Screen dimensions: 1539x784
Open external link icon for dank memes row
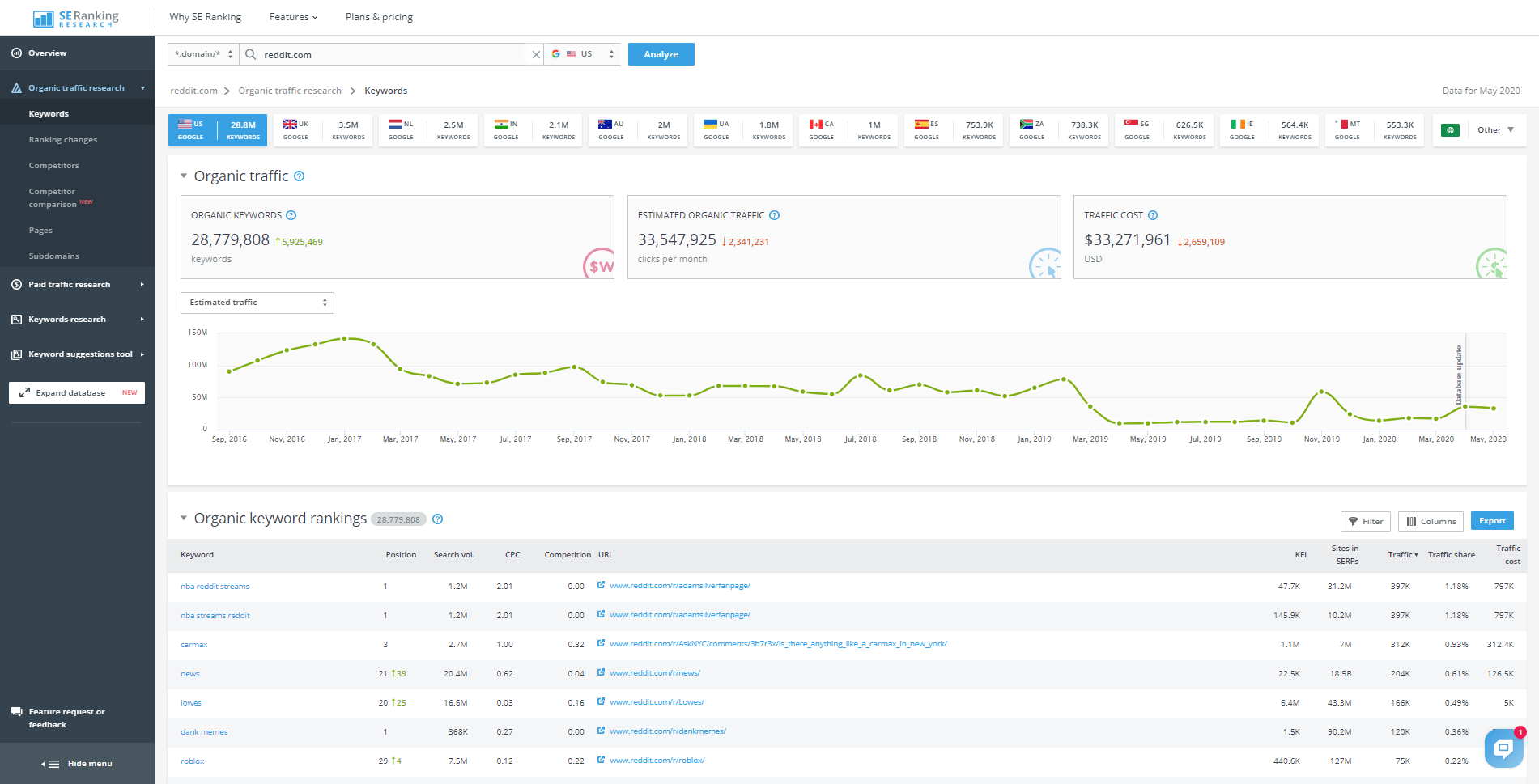tap(602, 731)
